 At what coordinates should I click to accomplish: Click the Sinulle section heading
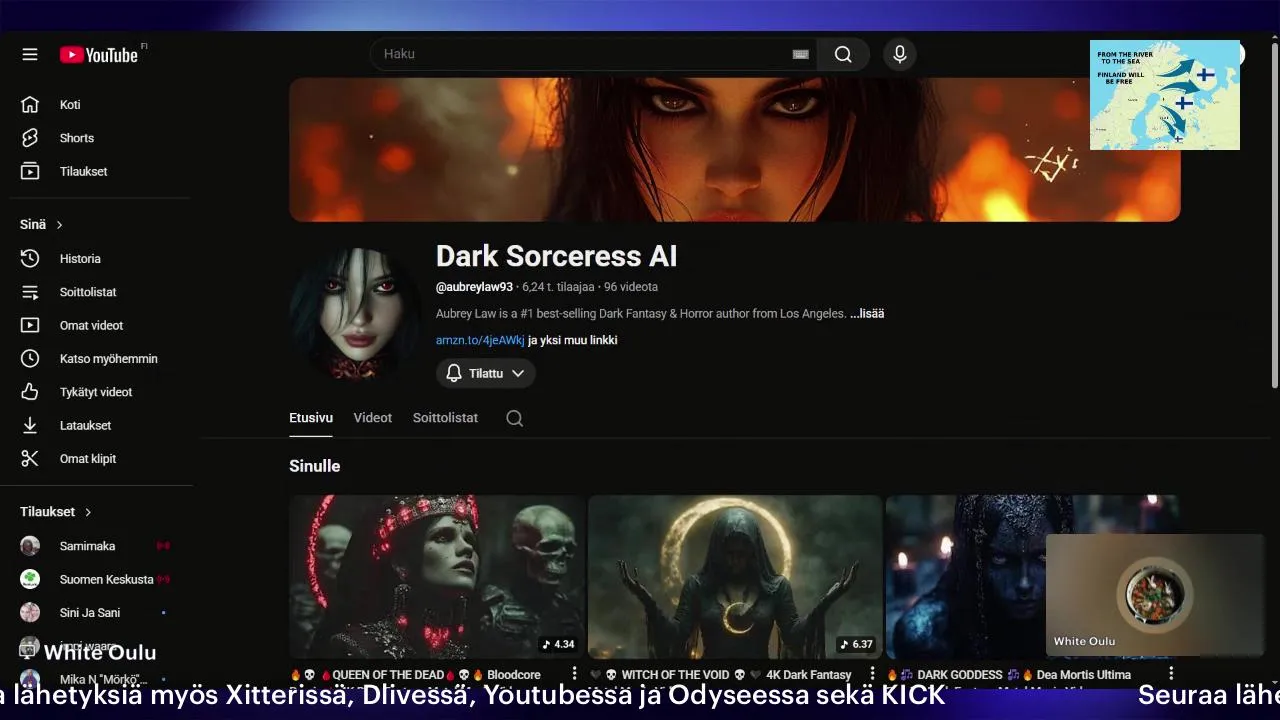coord(314,466)
